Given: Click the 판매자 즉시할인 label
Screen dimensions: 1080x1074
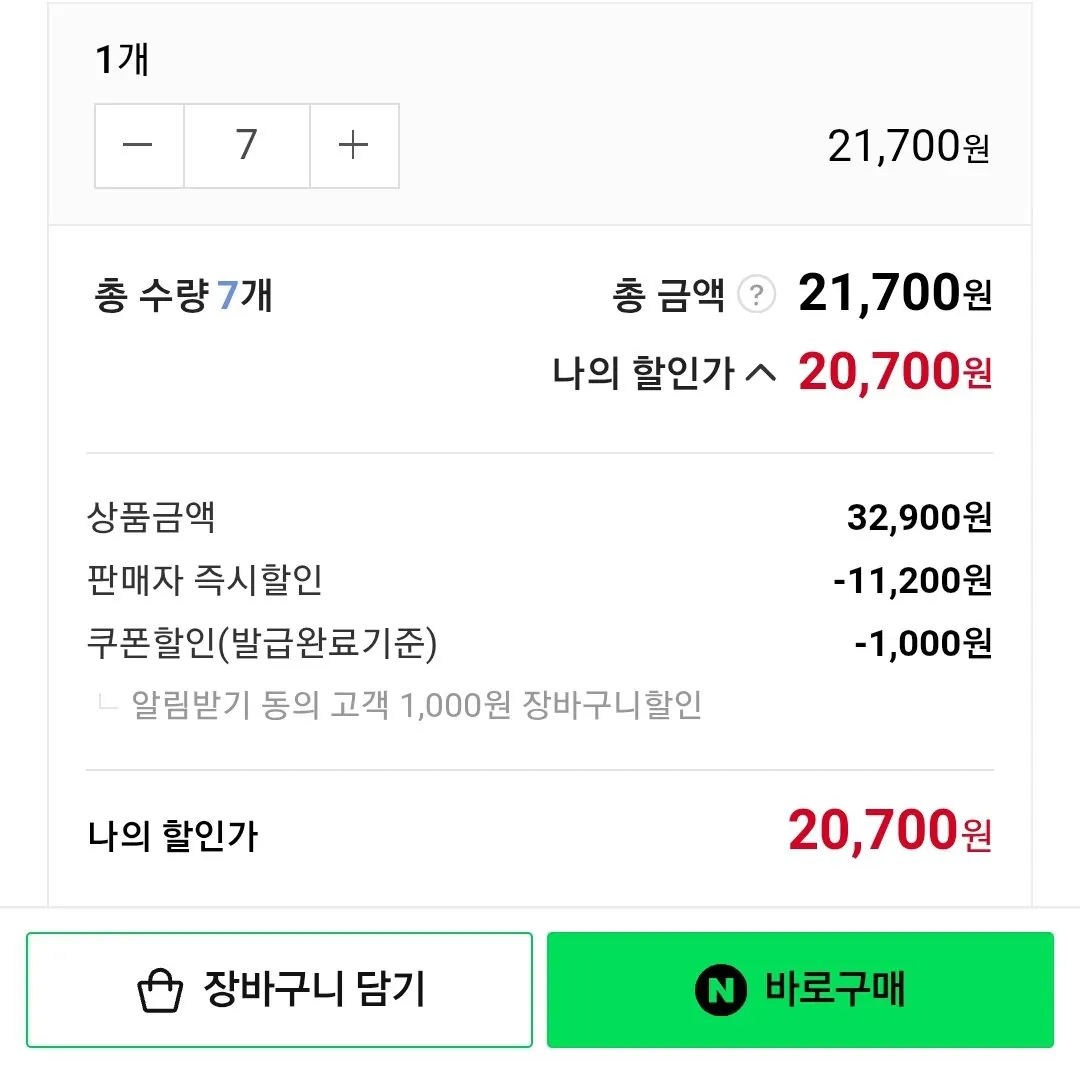Looking at the screenshot, I should 205,580.
